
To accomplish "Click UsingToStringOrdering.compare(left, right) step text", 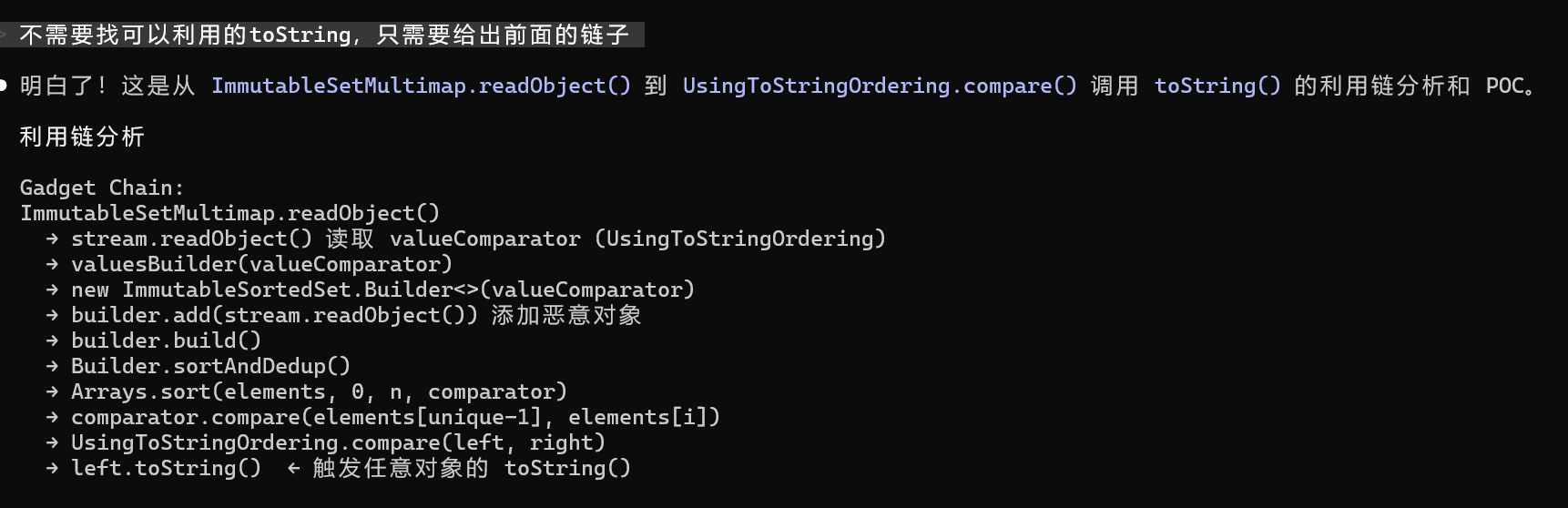I will 338,442.
